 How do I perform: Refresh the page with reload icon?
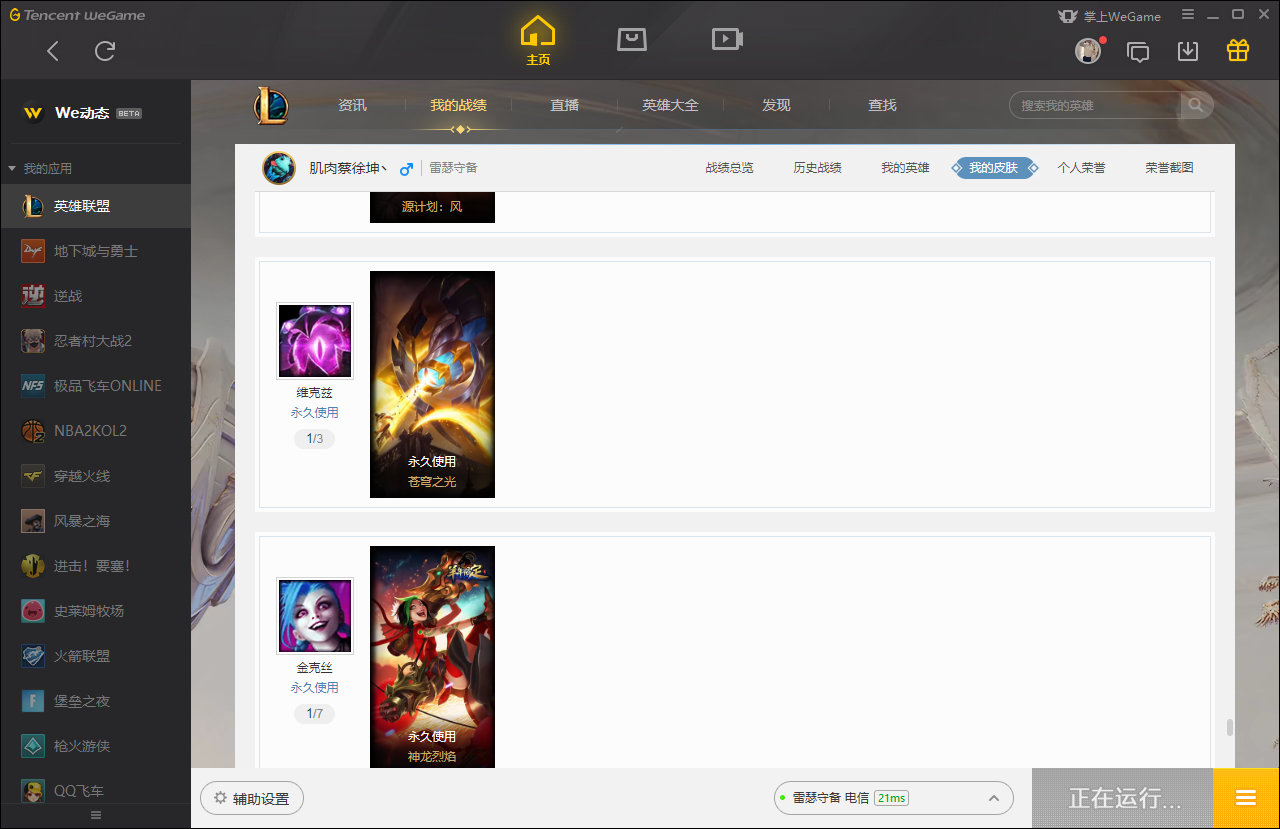105,51
